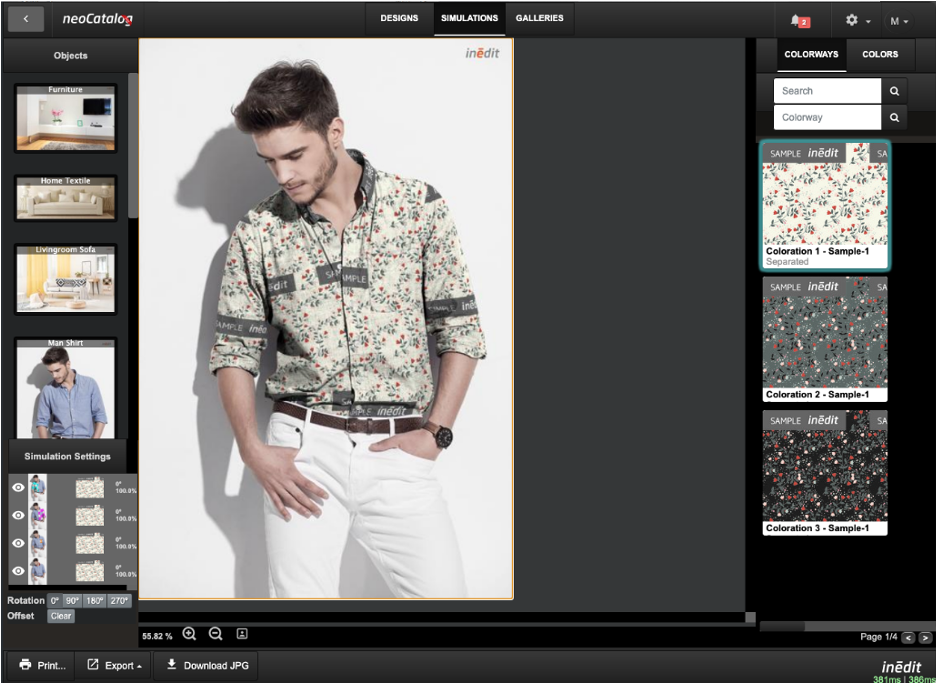Open the Print... dialog

click(42, 665)
